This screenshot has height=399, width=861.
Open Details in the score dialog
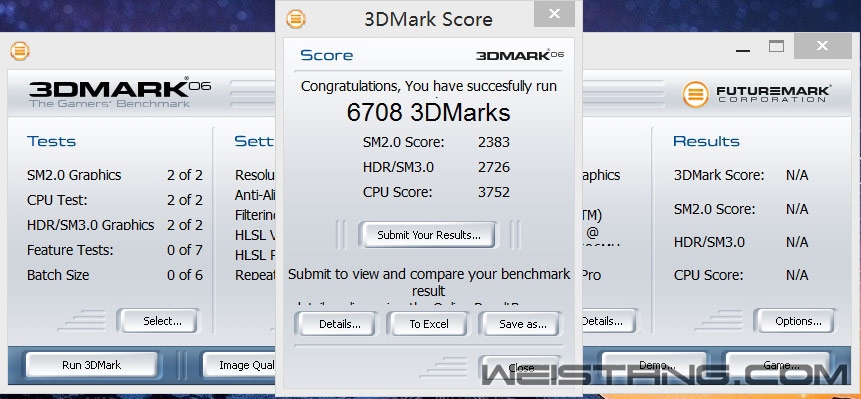tap(336, 324)
